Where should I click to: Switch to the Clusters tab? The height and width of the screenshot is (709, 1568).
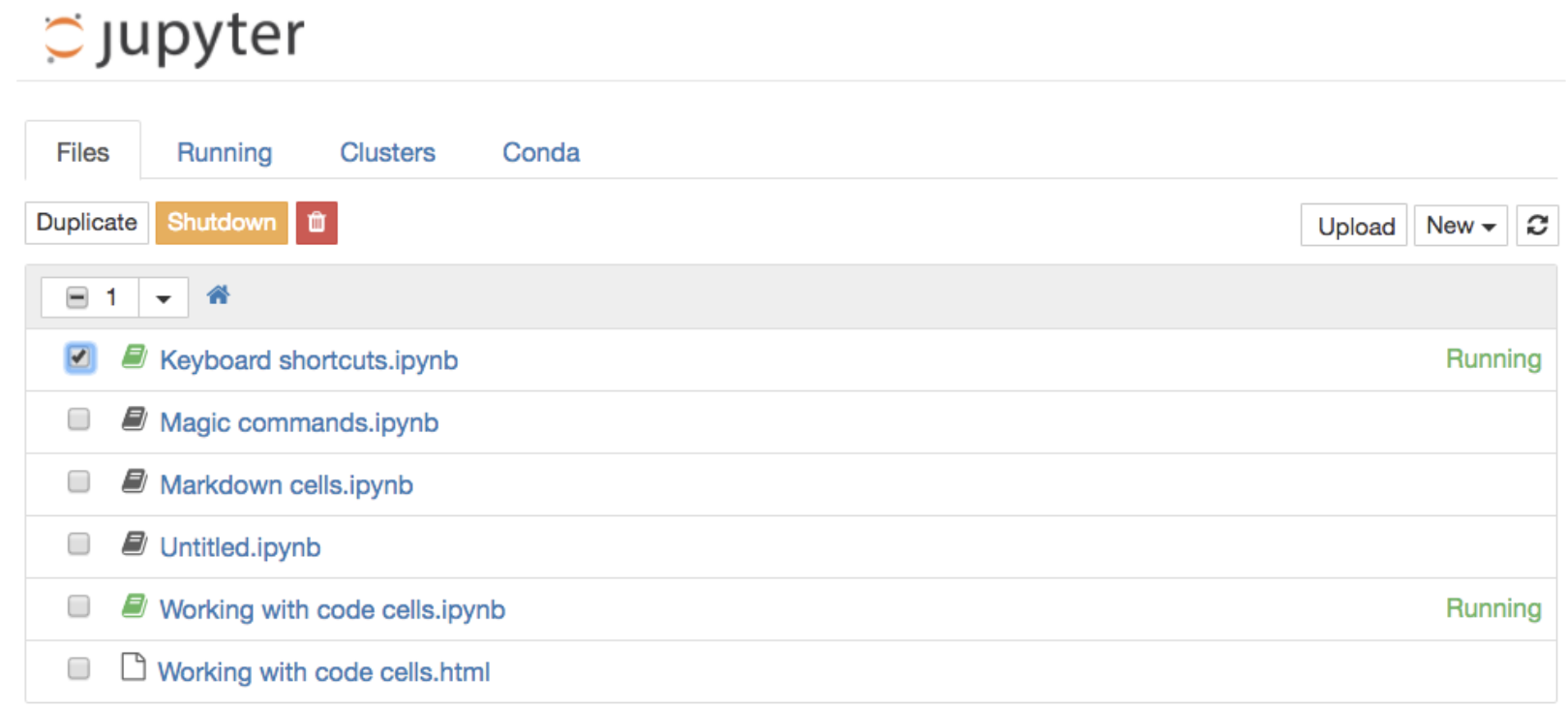[x=387, y=152]
